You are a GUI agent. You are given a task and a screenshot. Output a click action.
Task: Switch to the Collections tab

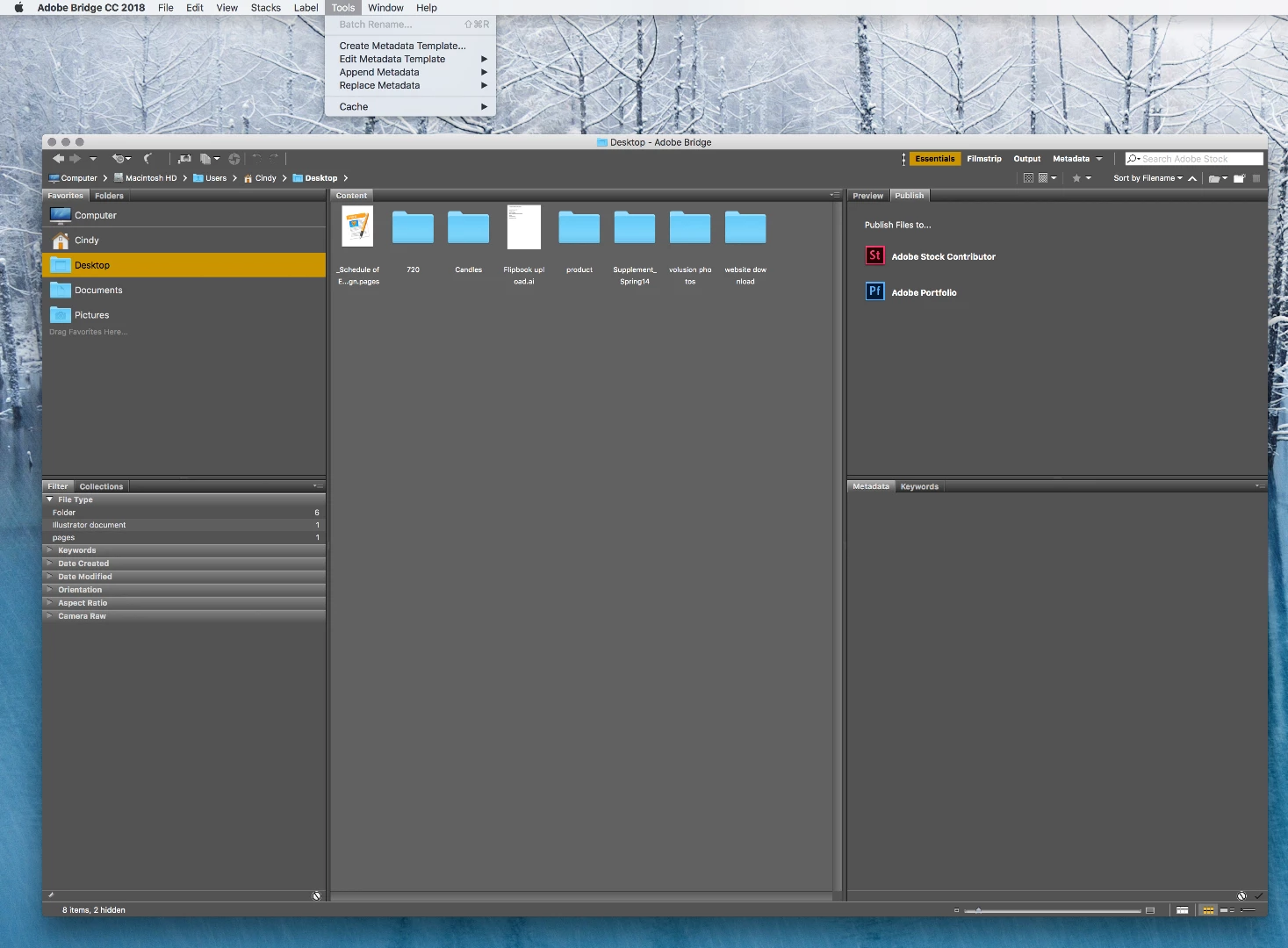(x=101, y=486)
